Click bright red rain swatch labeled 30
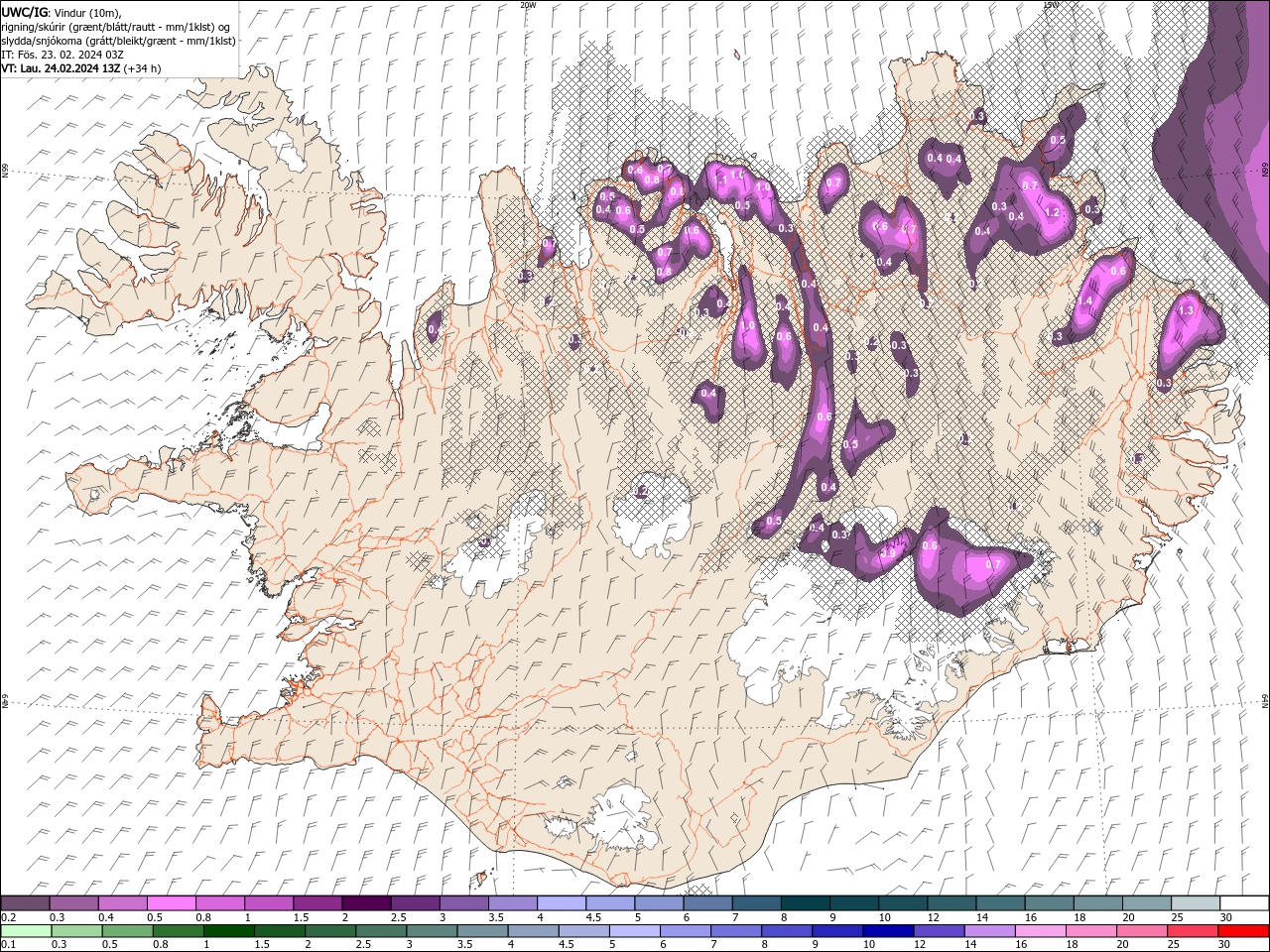The height and width of the screenshot is (952, 1270). coord(1245,931)
